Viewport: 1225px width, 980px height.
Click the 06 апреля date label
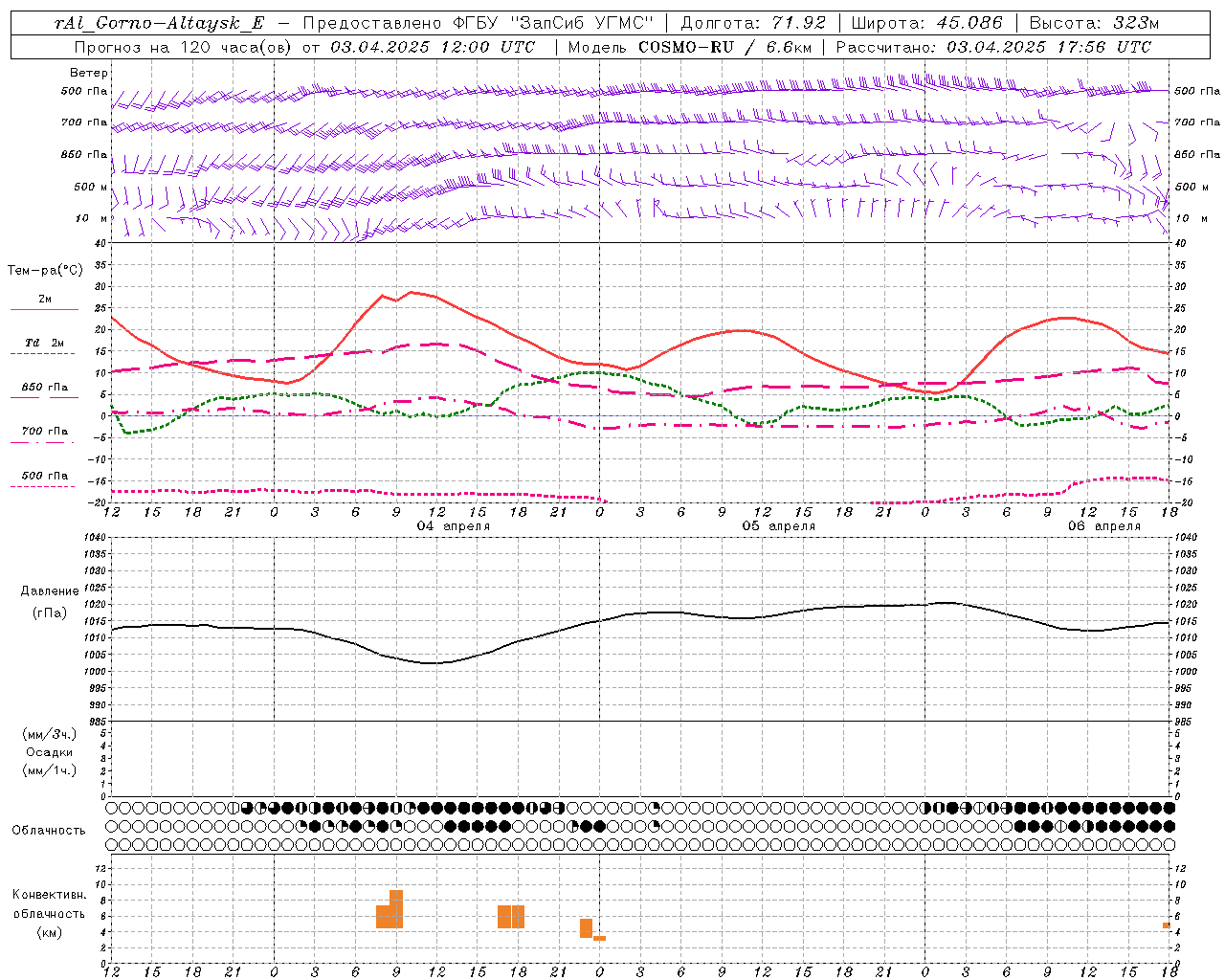tap(1104, 526)
